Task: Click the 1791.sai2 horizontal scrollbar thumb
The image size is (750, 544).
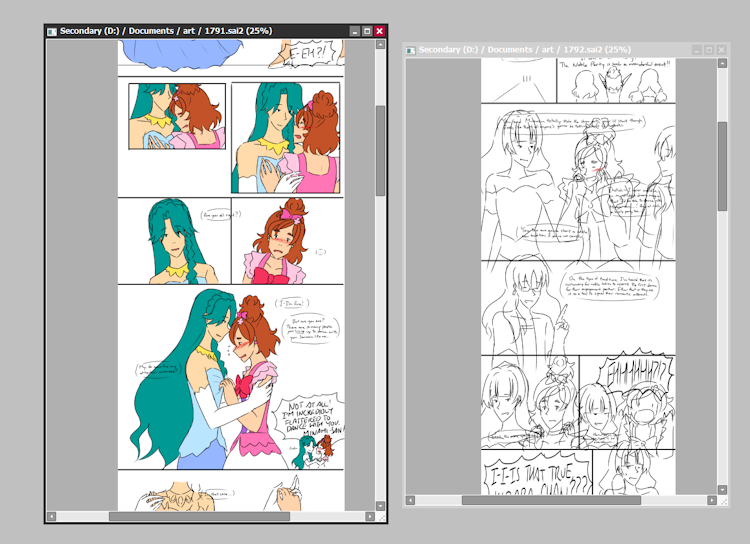Action: 199,517
